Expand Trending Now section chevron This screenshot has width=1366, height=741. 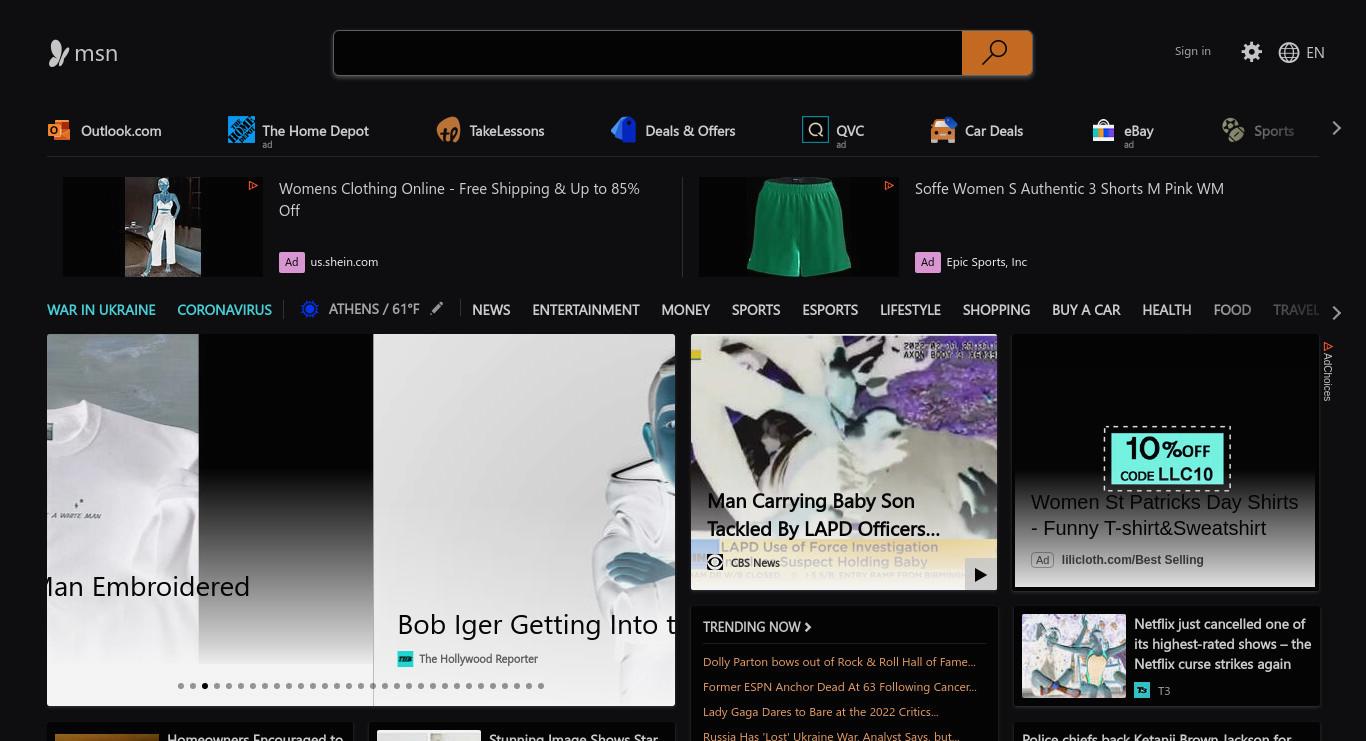[x=808, y=627]
